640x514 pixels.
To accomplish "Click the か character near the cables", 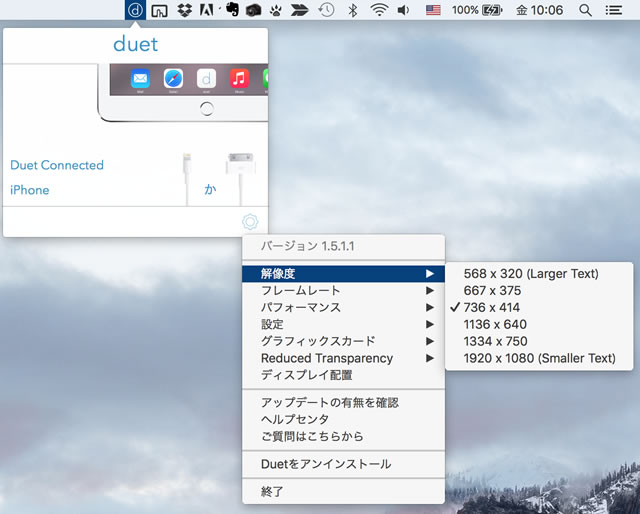I will pos(210,189).
